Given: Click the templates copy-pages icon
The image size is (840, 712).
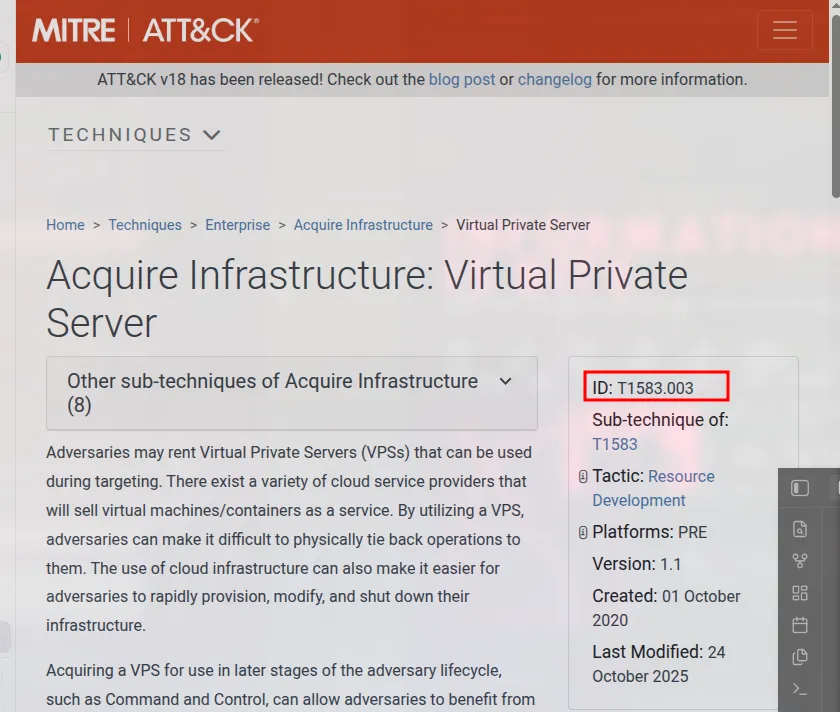Looking at the screenshot, I should pyautogui.click(x=800, y=657).
